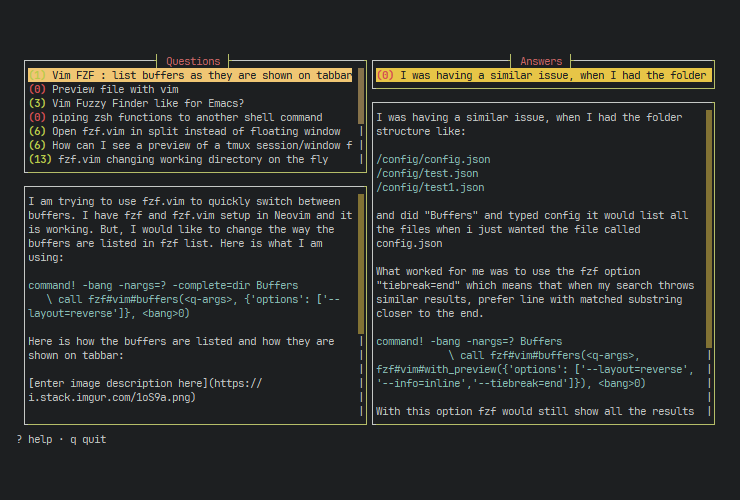740x500 pixels.
Task: Click the line 'With this option fzf would still show all the results'
Action: (535, 412)
